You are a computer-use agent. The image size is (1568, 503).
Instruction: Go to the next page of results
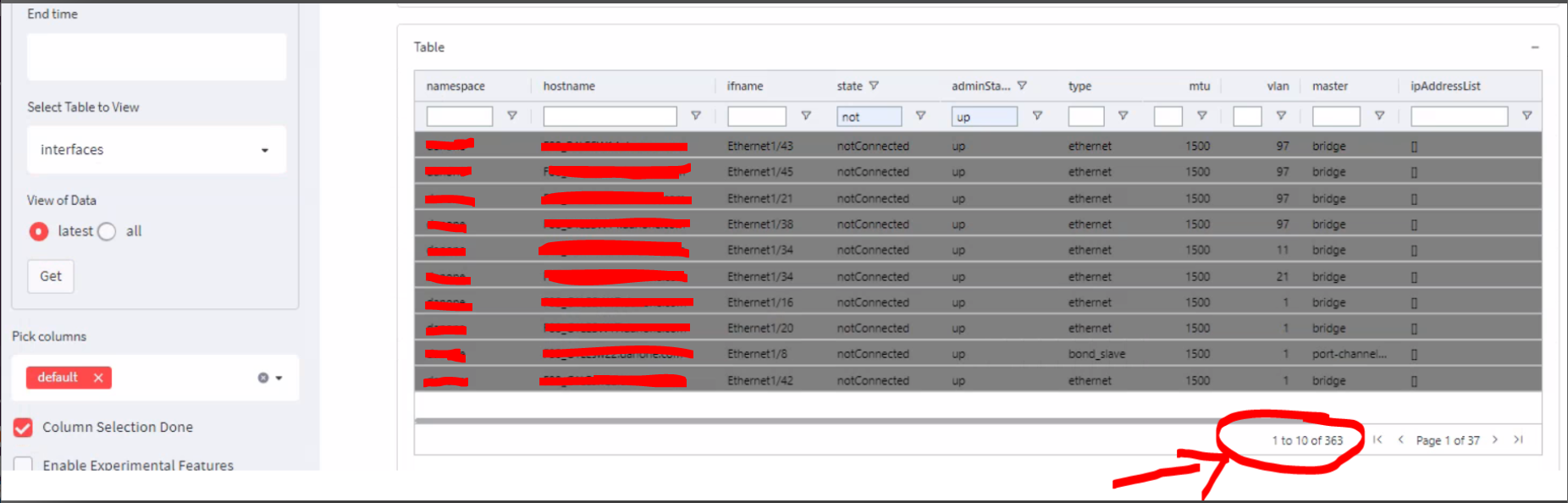[x=1495, y=439]
